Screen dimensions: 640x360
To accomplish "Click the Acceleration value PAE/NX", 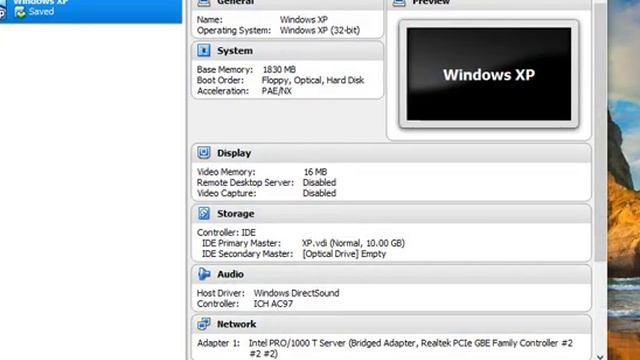I will tap(277, 91).
